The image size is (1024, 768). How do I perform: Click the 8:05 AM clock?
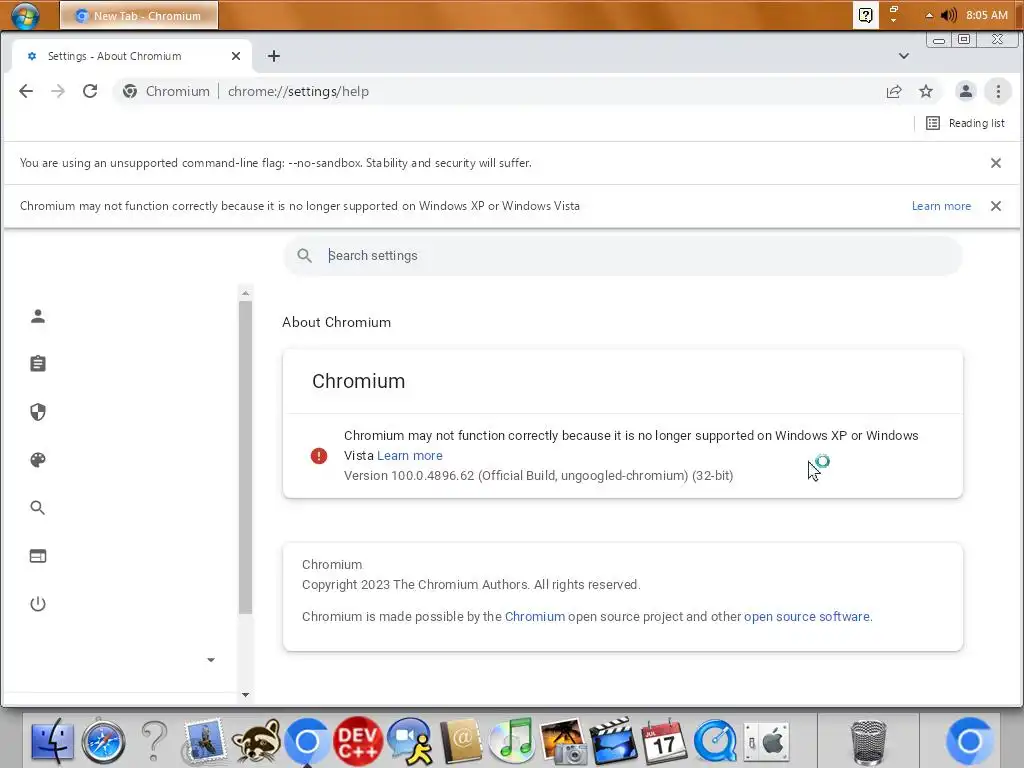point(987,15)
